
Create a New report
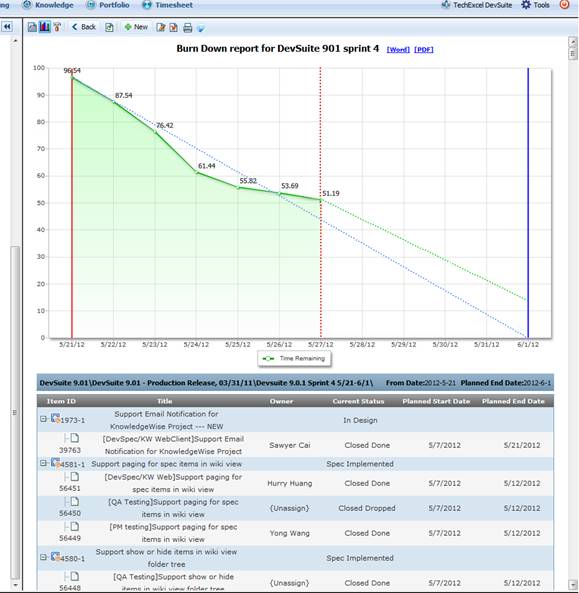point(136,27)
